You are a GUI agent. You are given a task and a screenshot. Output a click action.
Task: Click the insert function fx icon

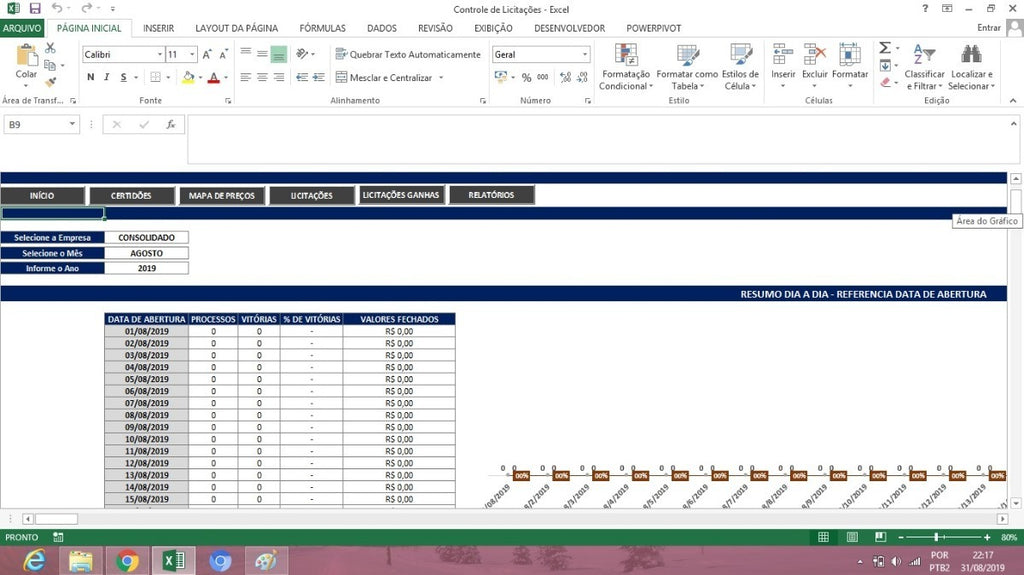click(170, 124)
